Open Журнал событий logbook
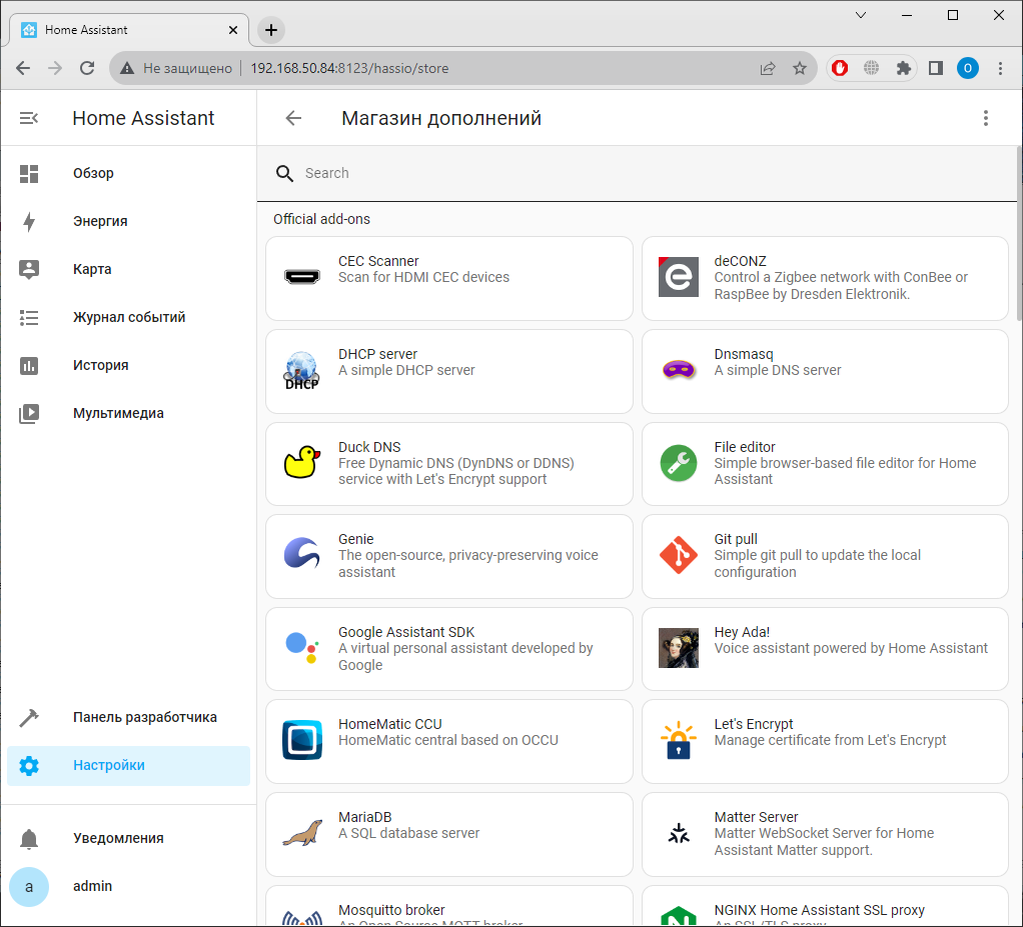This screenshot has width=1023, height=927. pos(129,318)
